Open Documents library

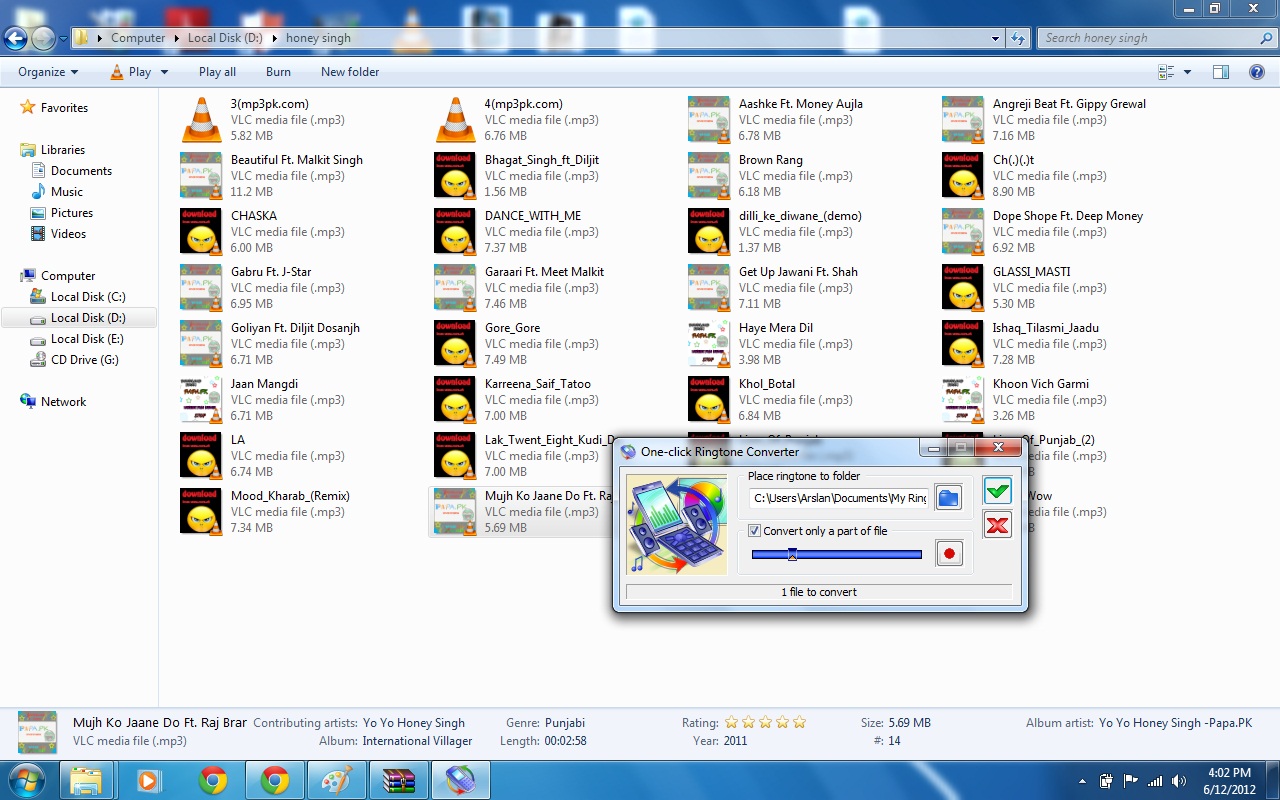tap(81, 171)
